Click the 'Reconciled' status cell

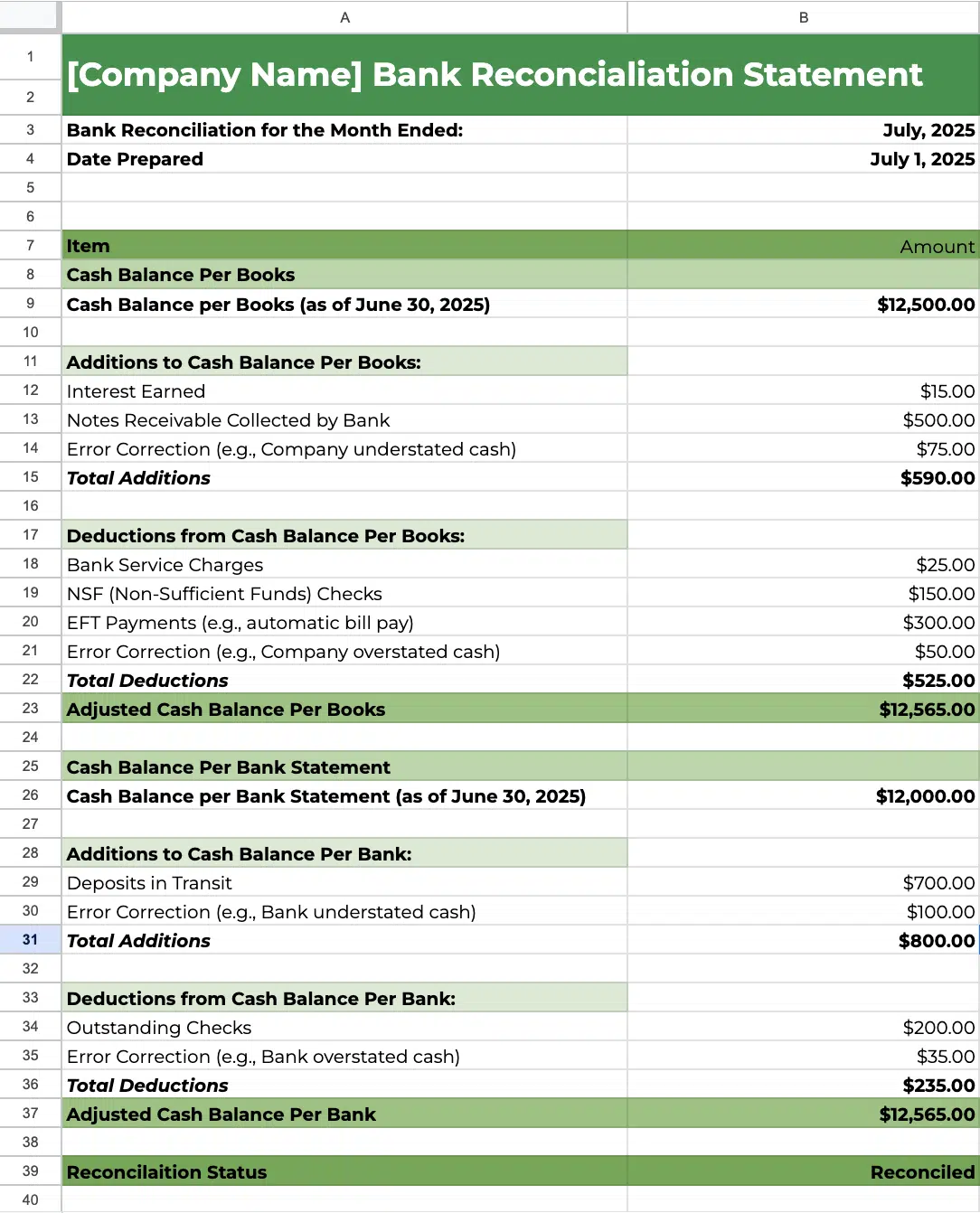point(803,1171)
